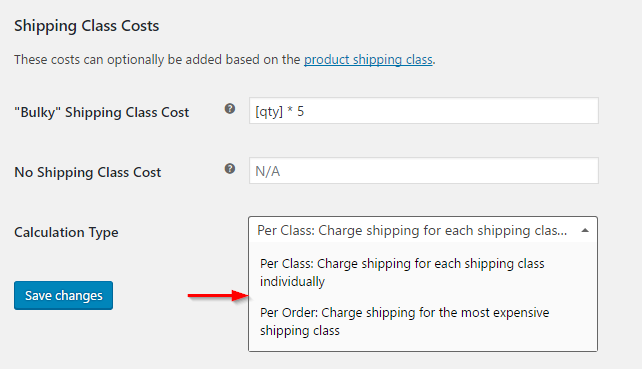The width and height of the screenshot is (642, 369).
Task: Click the red arrow pointing at dropdown
Action: pyautogui.click(x=218, y=295)
